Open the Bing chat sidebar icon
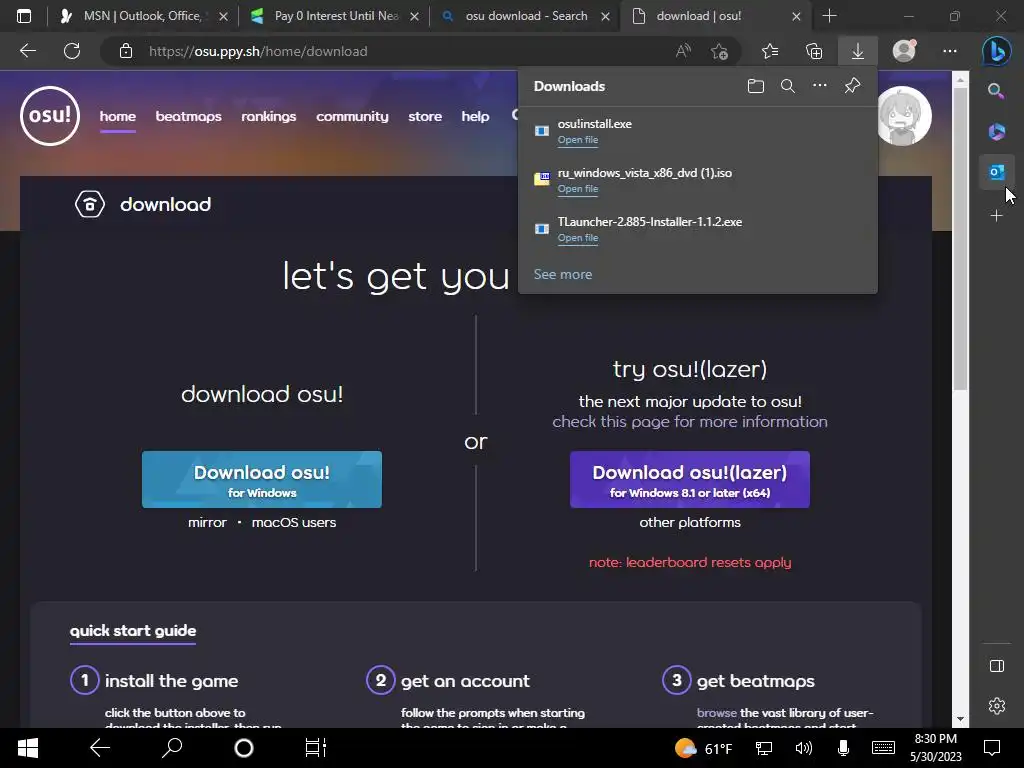The width and height of the screenshot is (1024, 768). point(997,51)
